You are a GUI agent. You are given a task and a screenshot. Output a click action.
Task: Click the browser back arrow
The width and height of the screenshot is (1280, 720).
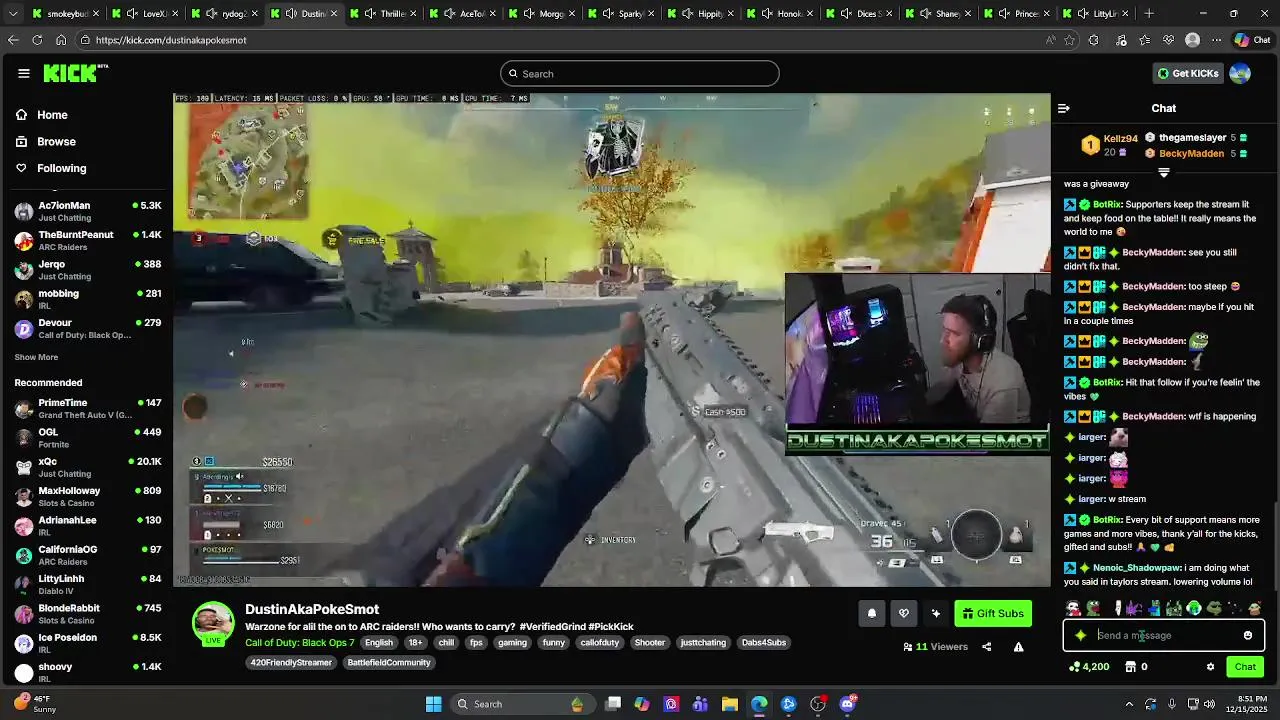point(13,40)
